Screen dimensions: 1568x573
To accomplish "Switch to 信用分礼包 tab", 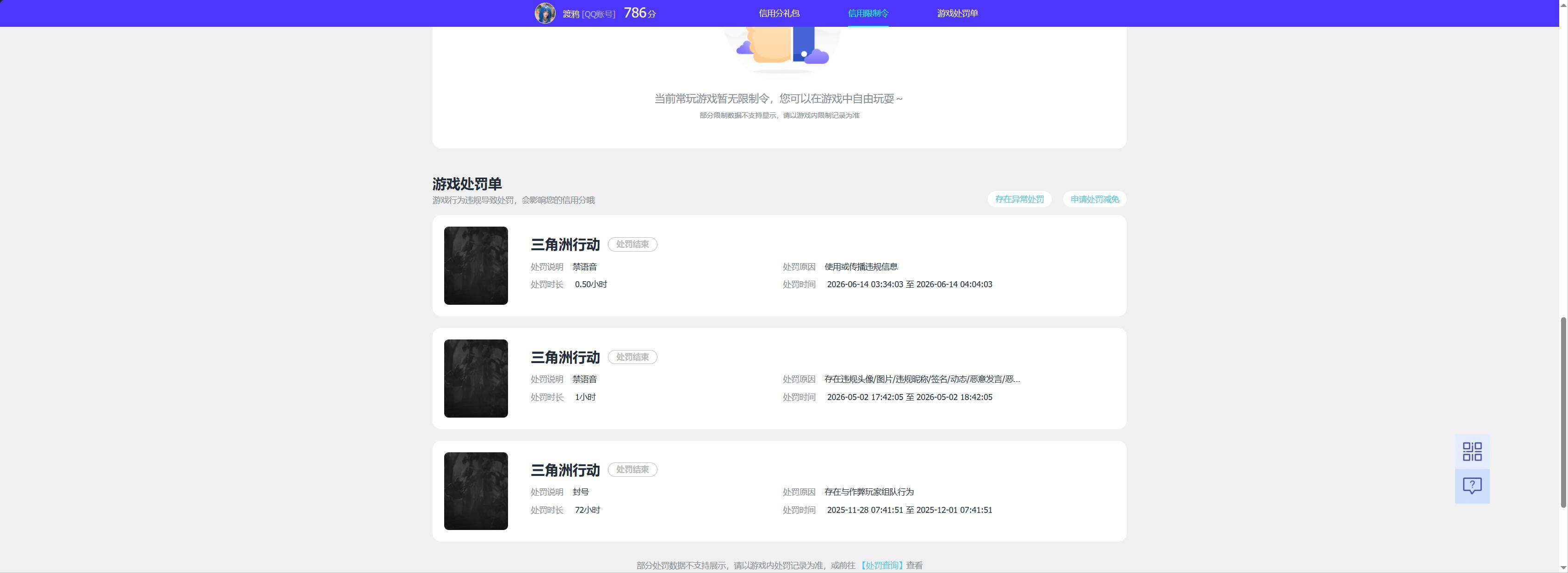I will (779, 13).
